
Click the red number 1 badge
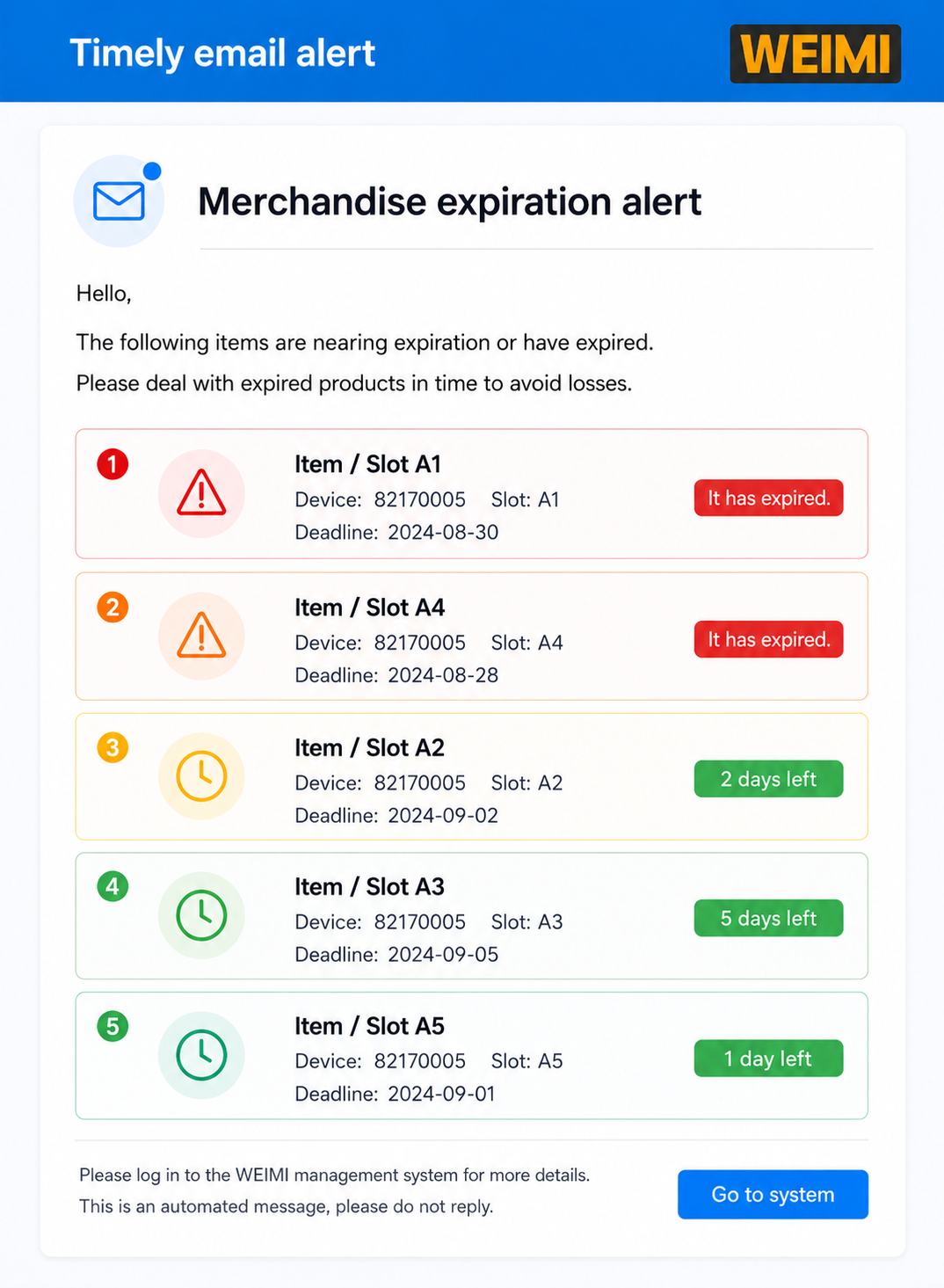[x=113, y=464]
